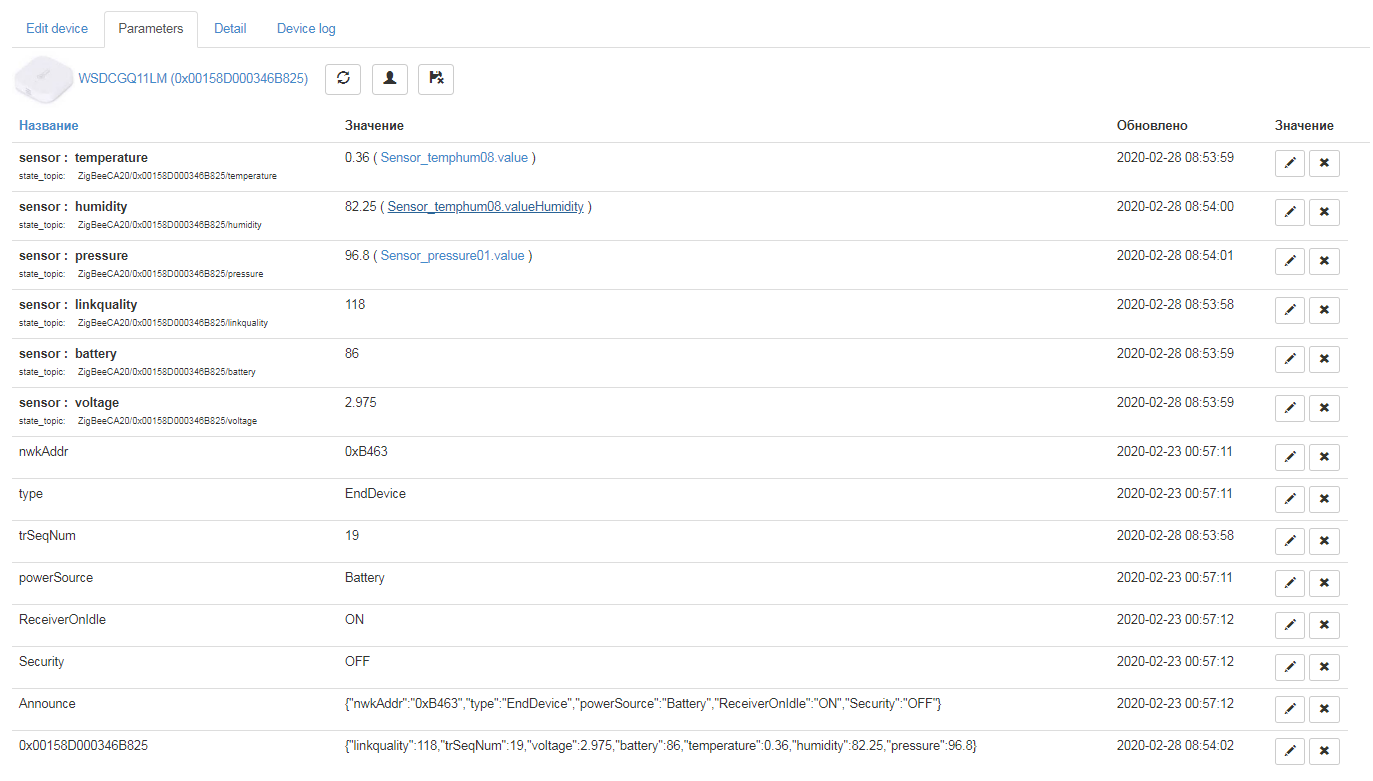Click the battery value 86
1373x781 pixels.
coord(352,354)
